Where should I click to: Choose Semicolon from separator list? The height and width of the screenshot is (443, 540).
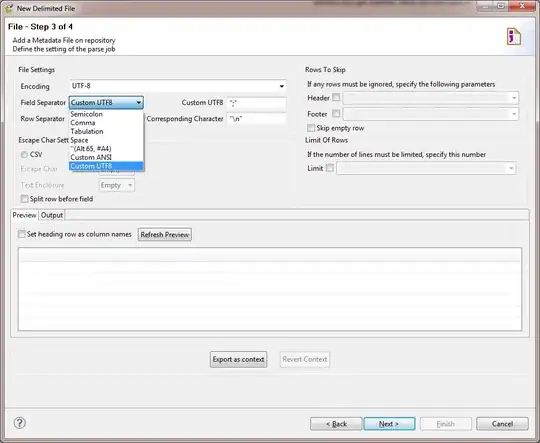[x=106, y=114]
